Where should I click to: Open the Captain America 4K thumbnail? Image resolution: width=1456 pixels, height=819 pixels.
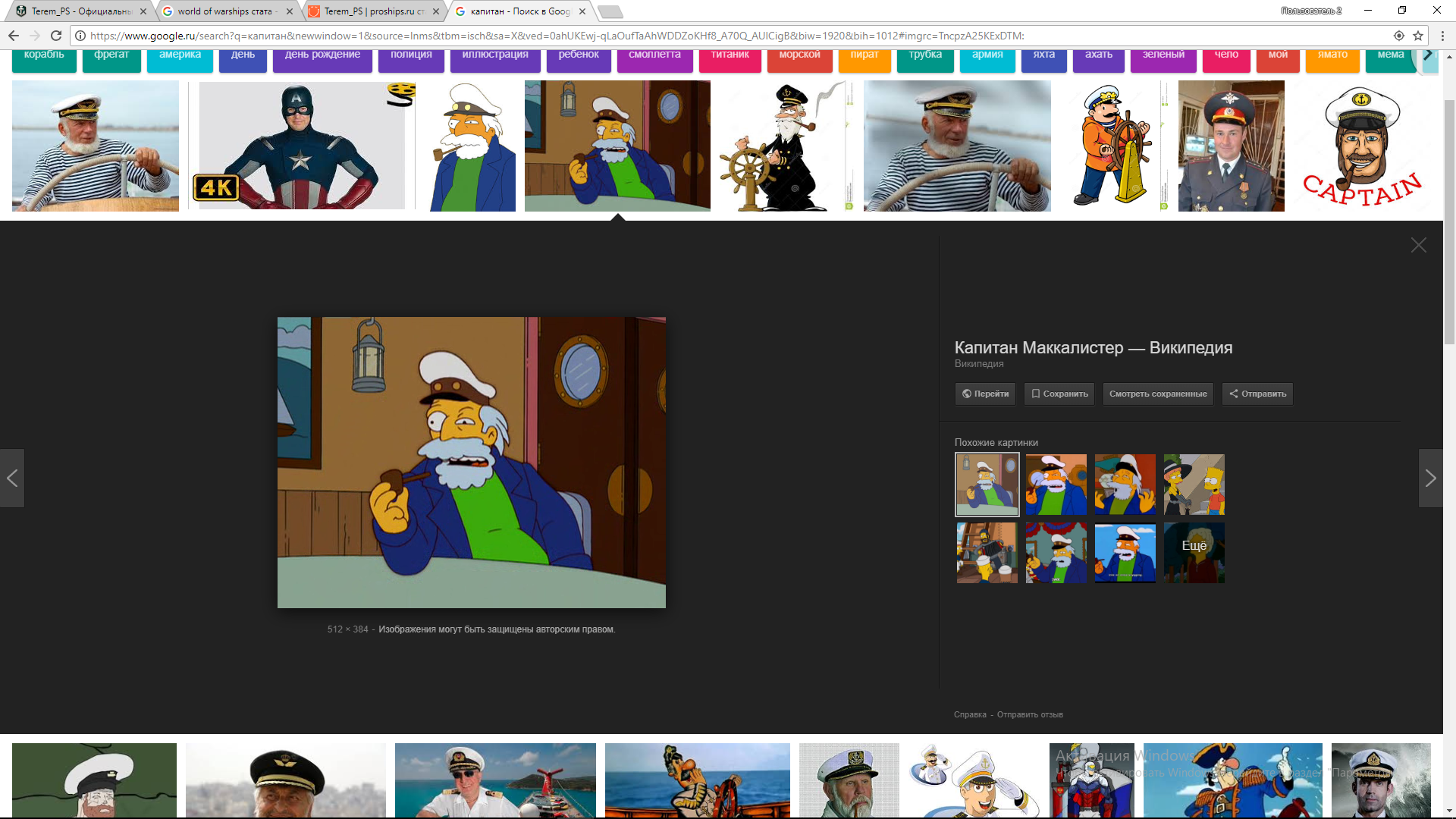[x=301, y=146]
